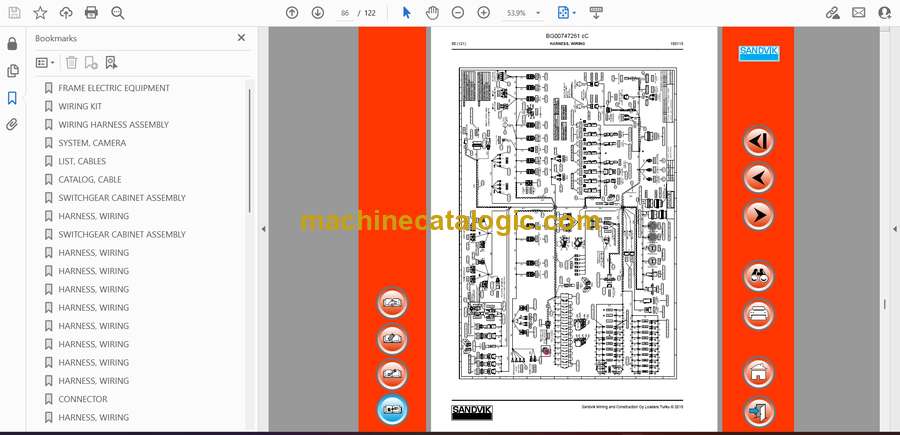Viewport: 900px width, 435px height.
Task: Click the orange Home button
Action: click(758, 372)
